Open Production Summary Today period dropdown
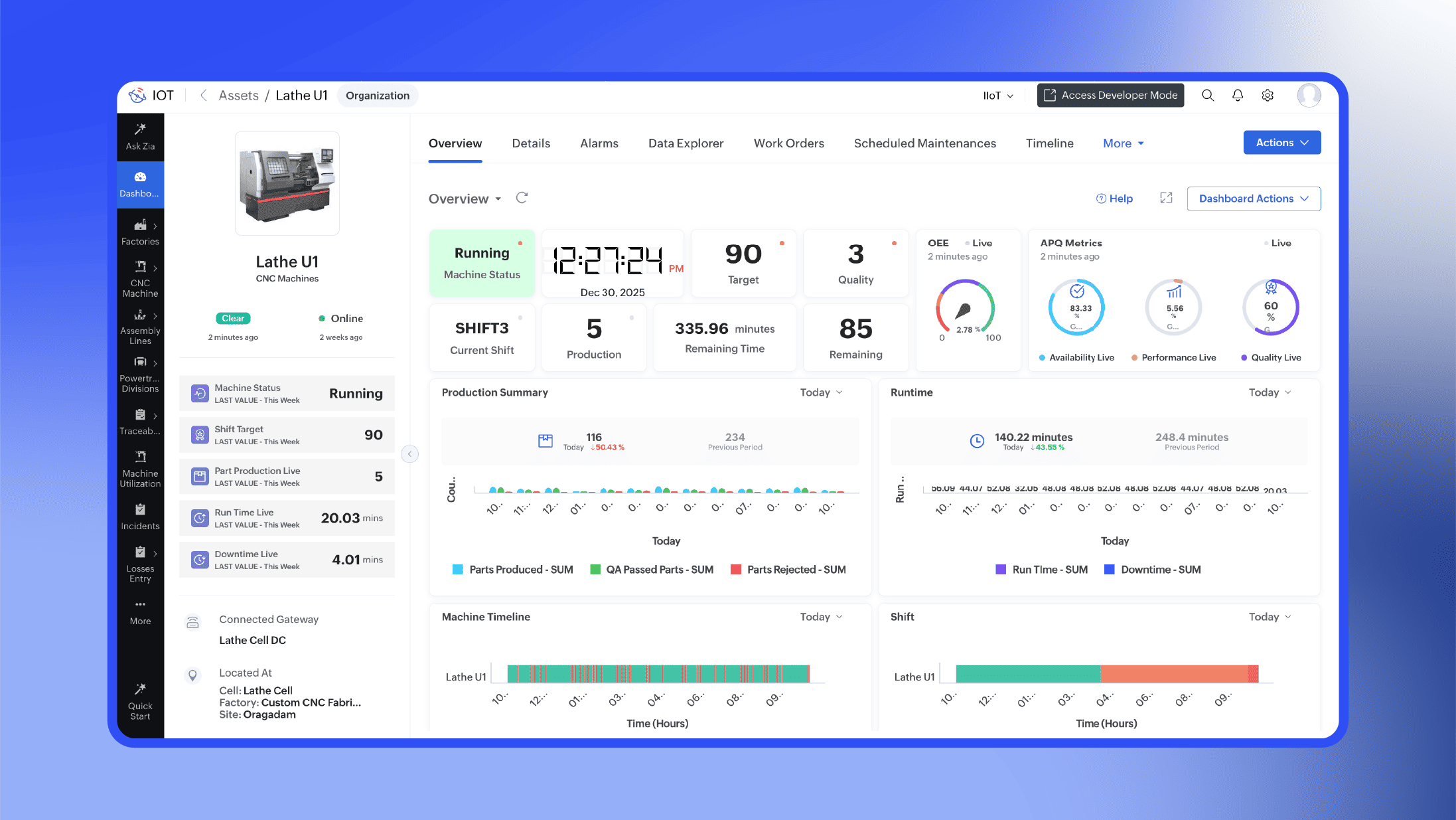 pos(821,392)
